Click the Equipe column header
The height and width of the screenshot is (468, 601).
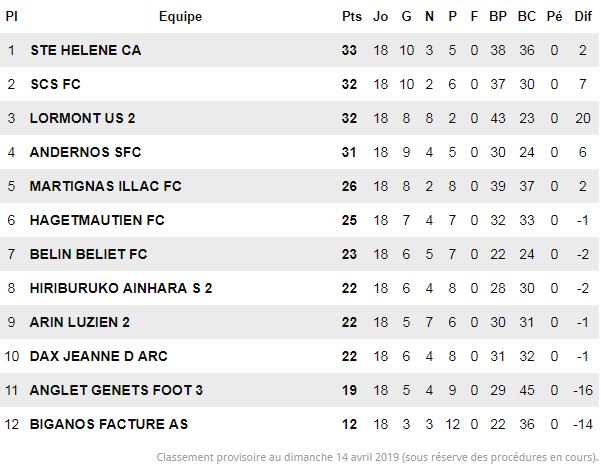point(181,16)
